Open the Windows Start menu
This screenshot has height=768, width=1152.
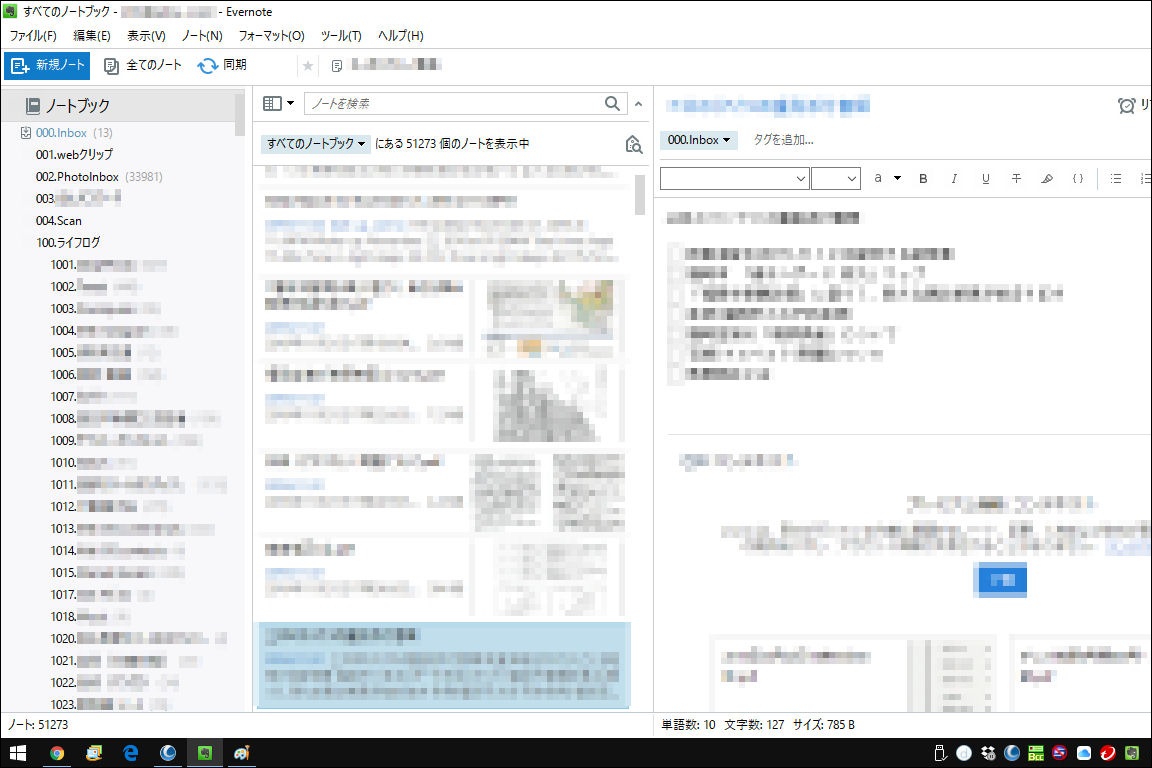pos(18,753)
